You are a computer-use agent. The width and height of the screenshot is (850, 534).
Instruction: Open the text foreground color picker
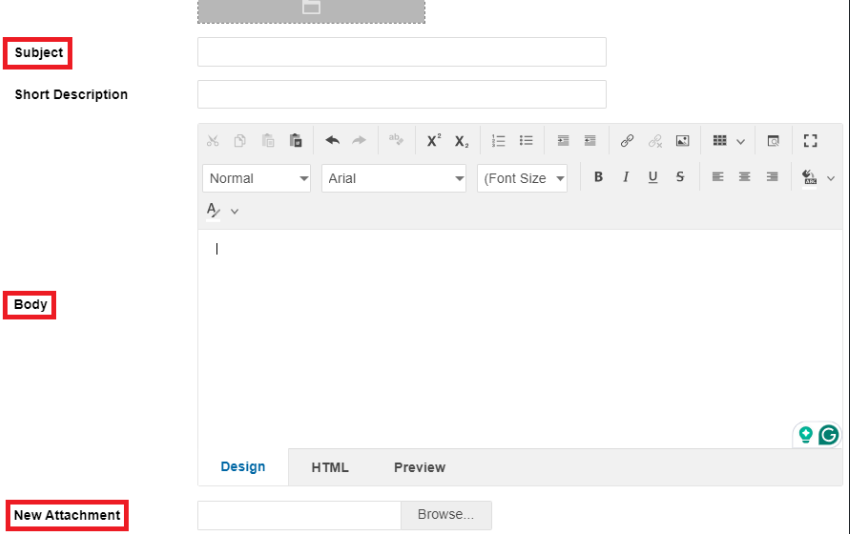213,210
